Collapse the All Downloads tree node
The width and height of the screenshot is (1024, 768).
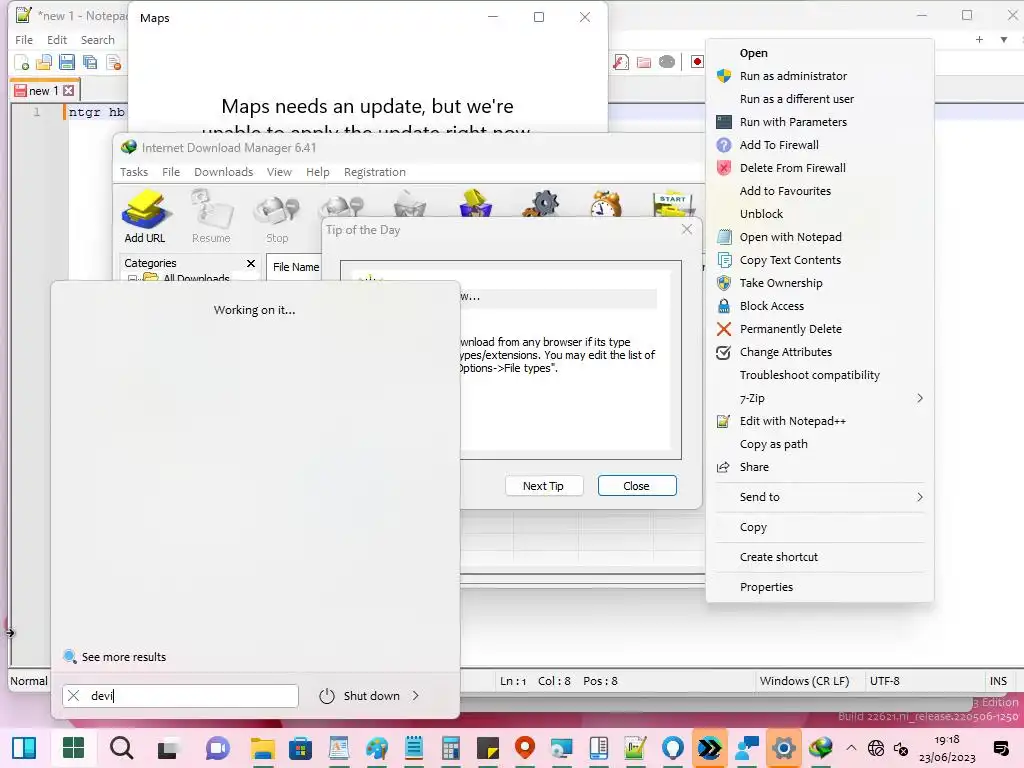[133, 279]
